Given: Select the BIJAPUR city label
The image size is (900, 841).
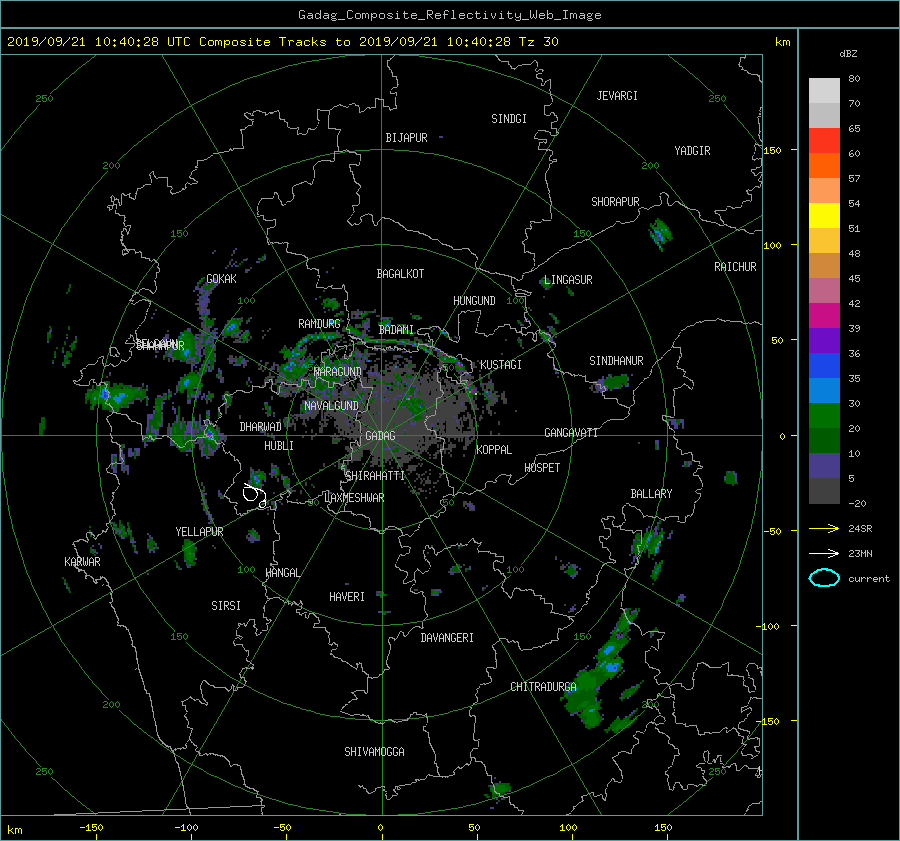Looking at the screenshot, I should (x=406, y=138).
